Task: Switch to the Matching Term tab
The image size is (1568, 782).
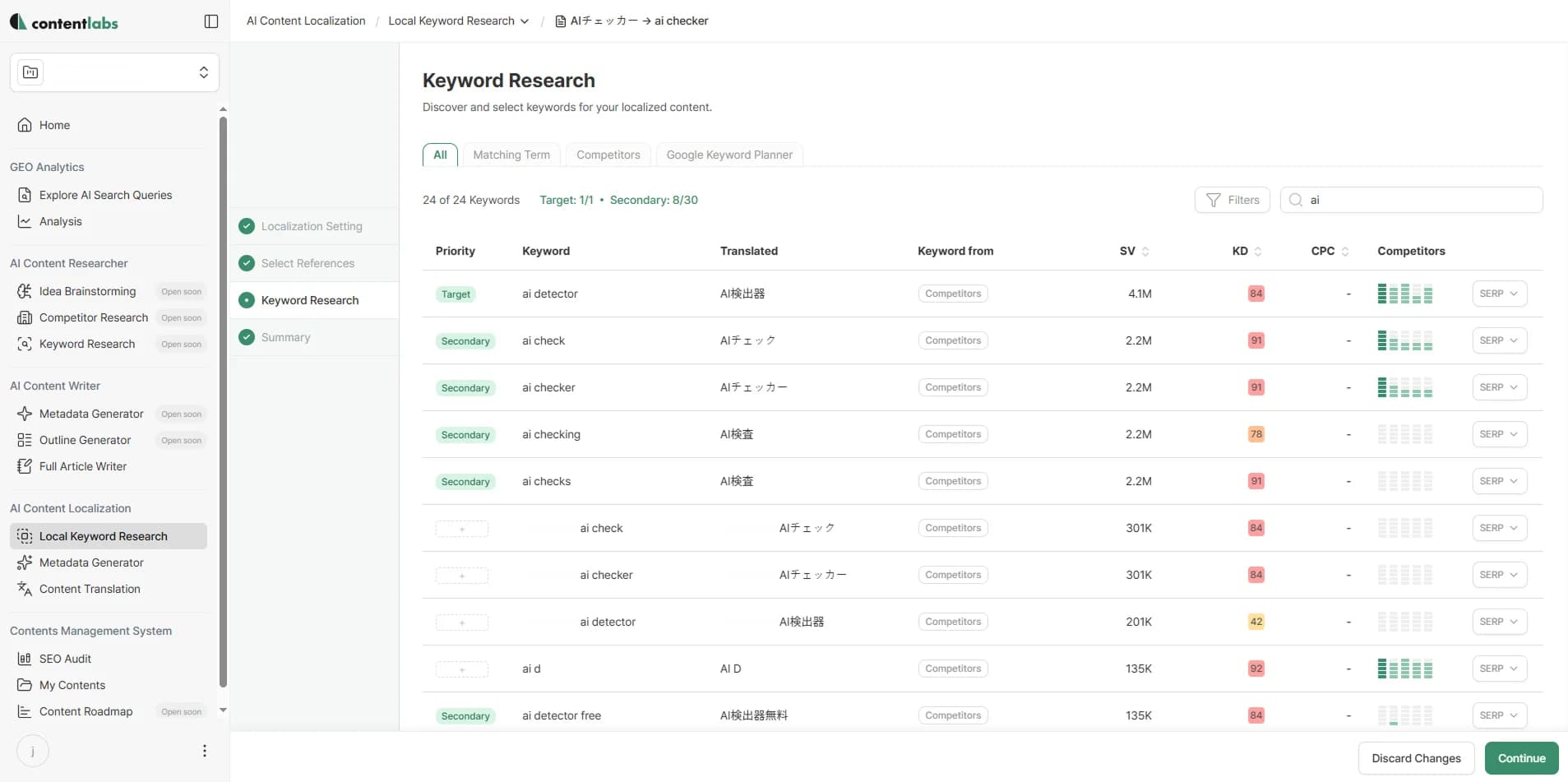Action: pos(511,155)
